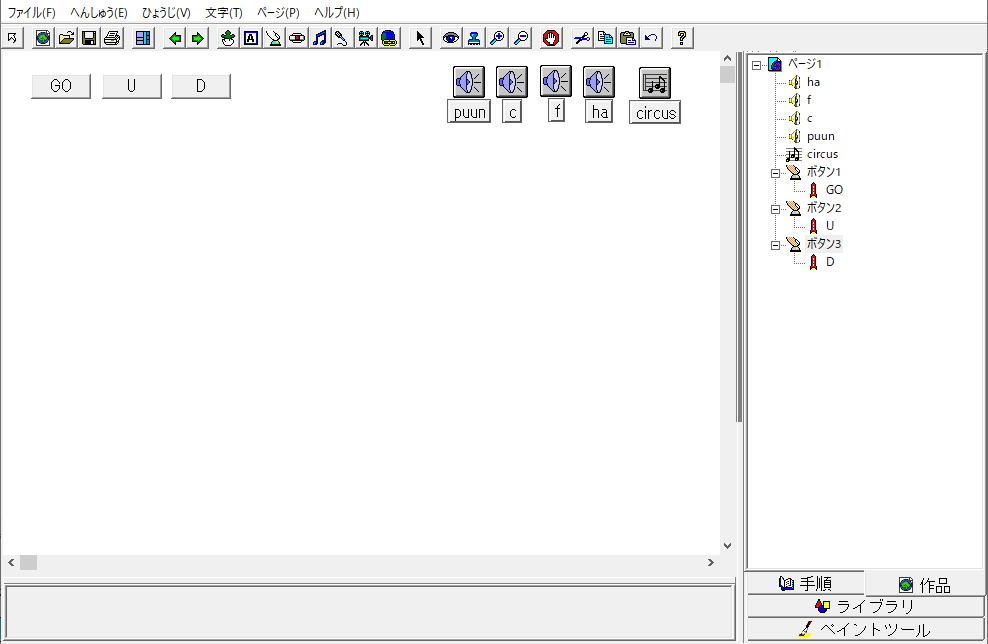The image size is (988, 644).
Task: Click the canvas vertical scrollbar down arrow
Action: pos(727,546)
